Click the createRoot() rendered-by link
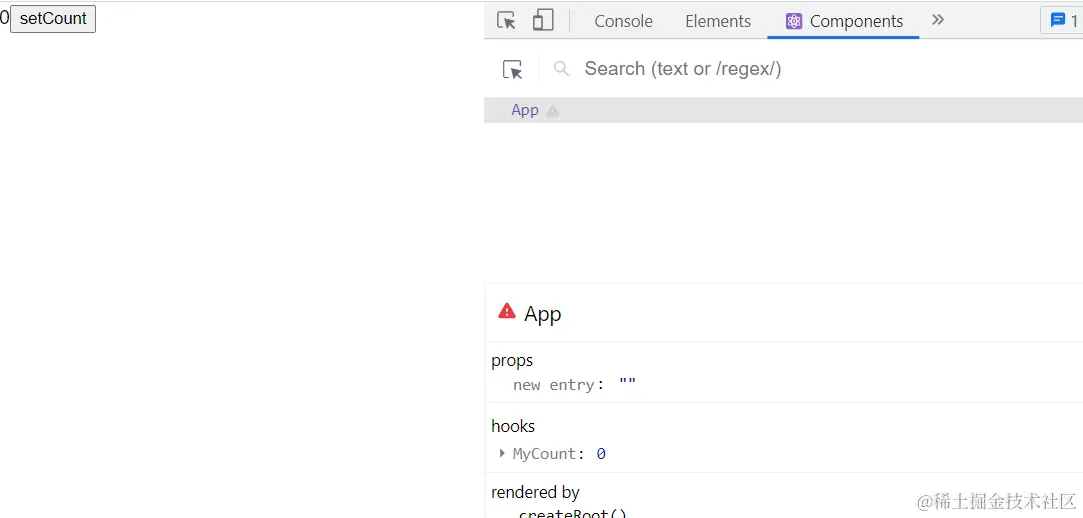1083x518 pixels. (x=572, y=514)
